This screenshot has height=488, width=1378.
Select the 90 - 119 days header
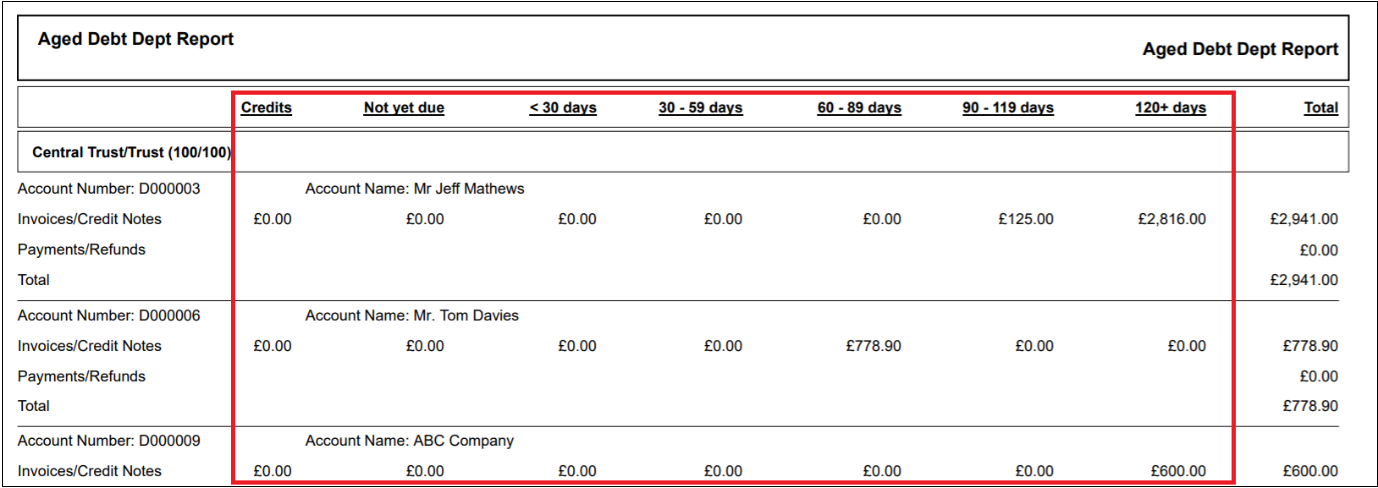click(1008, 108)
